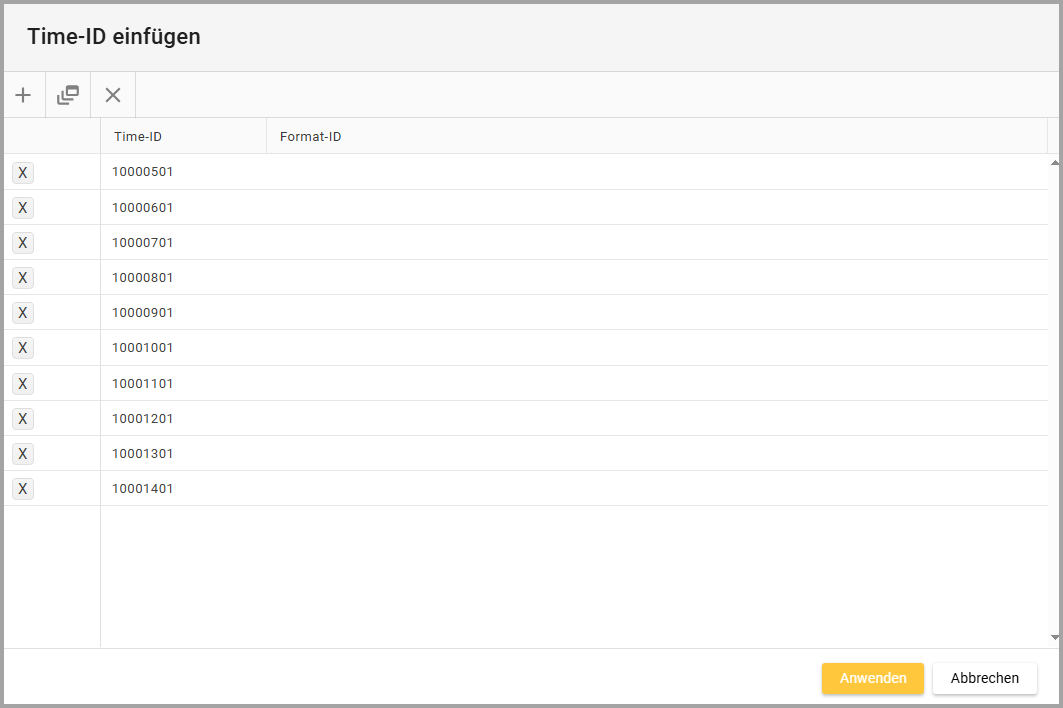The image size is (1063, 708).
Task: Remove row with Time-ID 10001201
Action: (x=22, y=418)
